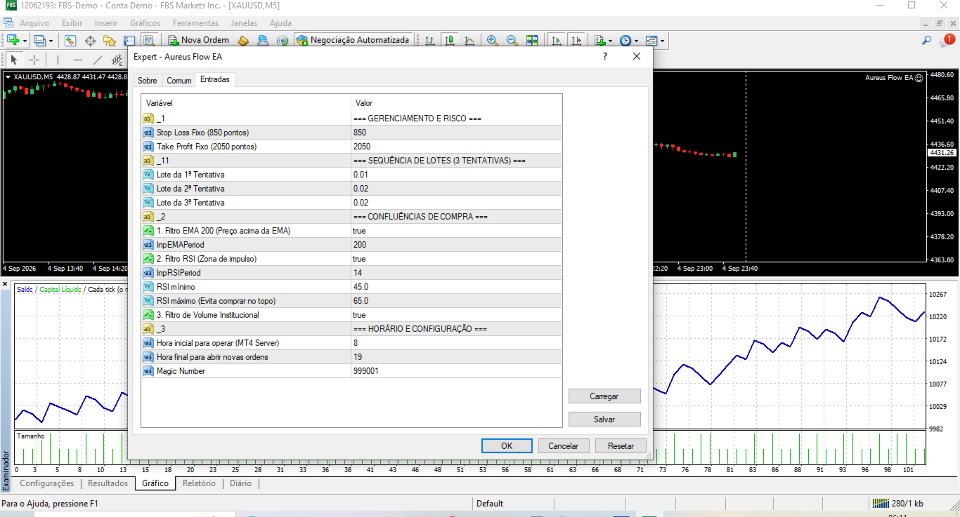Select RSI mínimo value 45.0
The image size is (960, 517).
click(x=456, y=287)
